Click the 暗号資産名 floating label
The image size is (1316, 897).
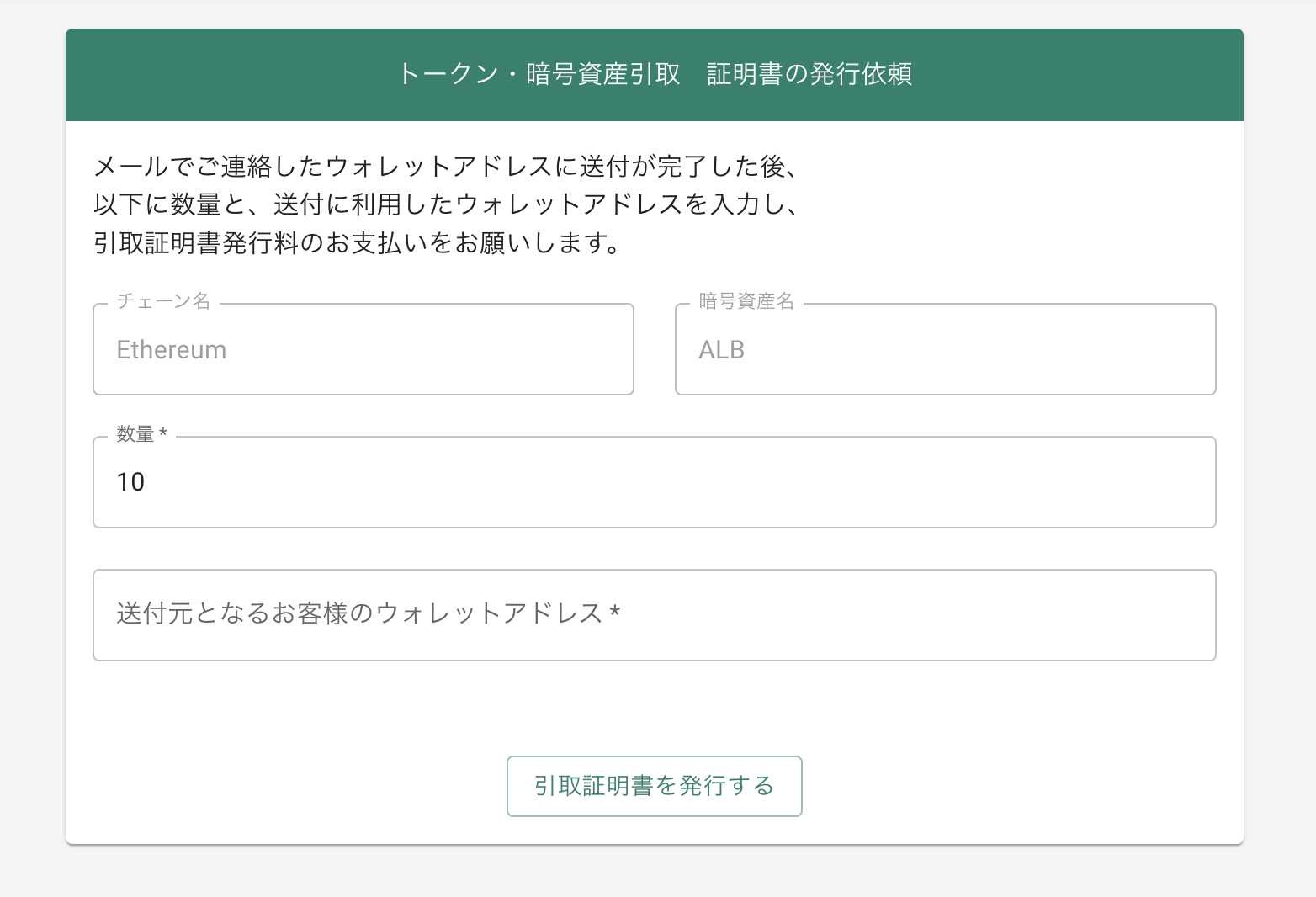pos(746,301)
